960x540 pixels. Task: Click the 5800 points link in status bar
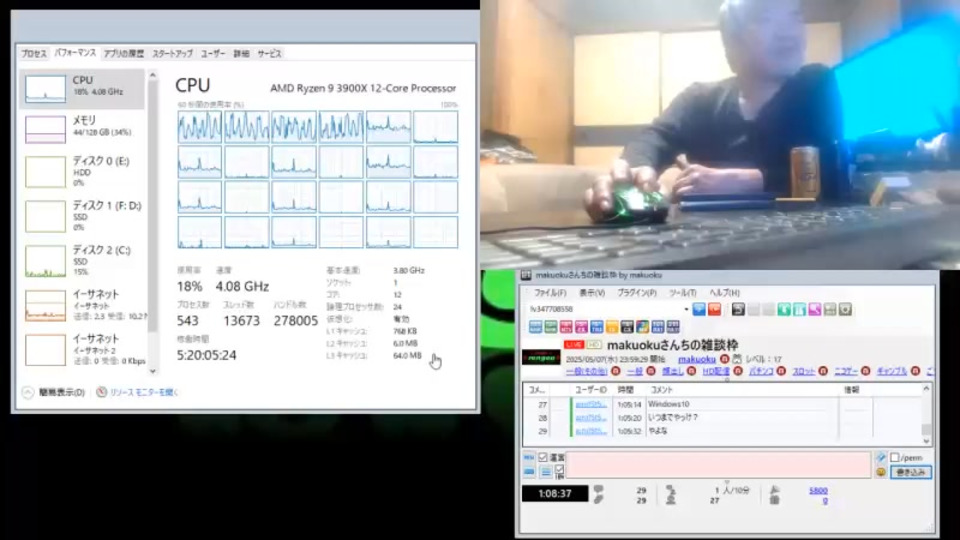pyautogui.click(x=818, y=490)
